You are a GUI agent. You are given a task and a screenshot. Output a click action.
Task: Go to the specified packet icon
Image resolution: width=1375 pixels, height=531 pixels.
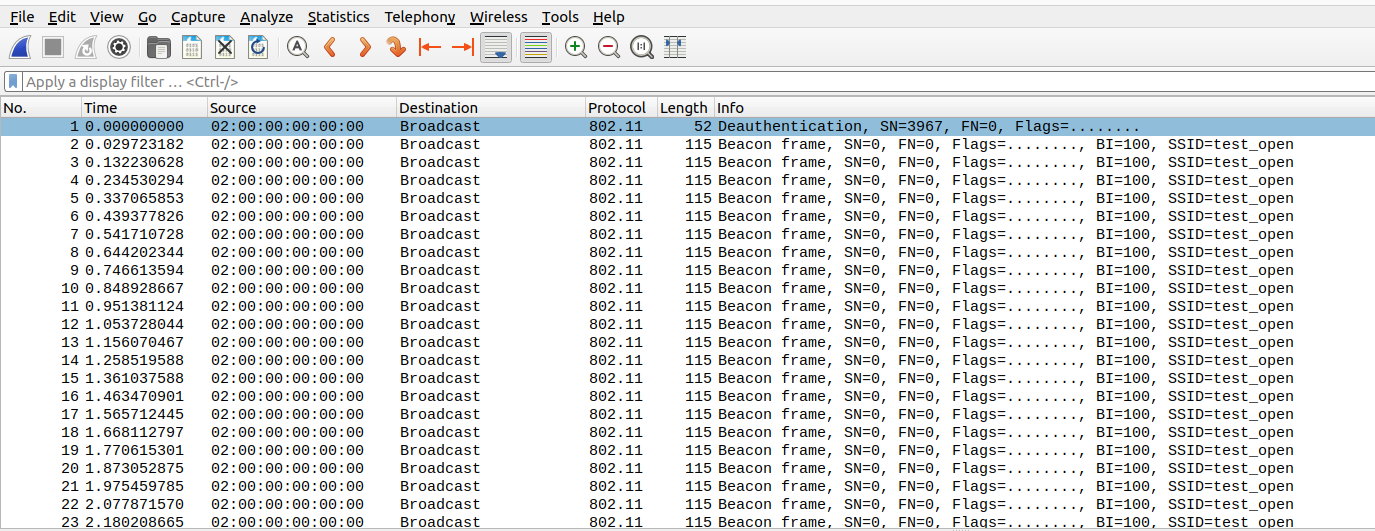[397, 47]
